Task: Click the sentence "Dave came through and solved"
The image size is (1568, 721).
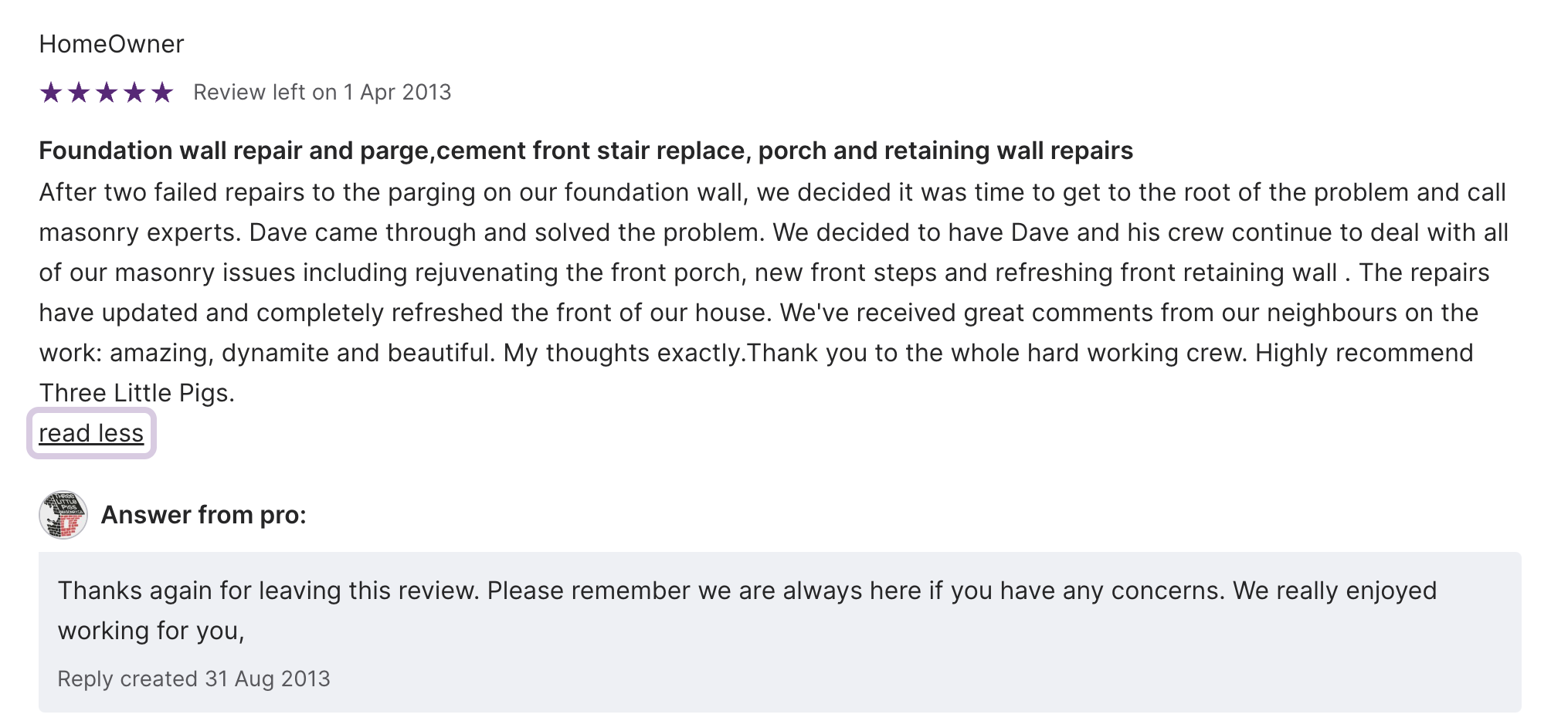Action: 507,232
